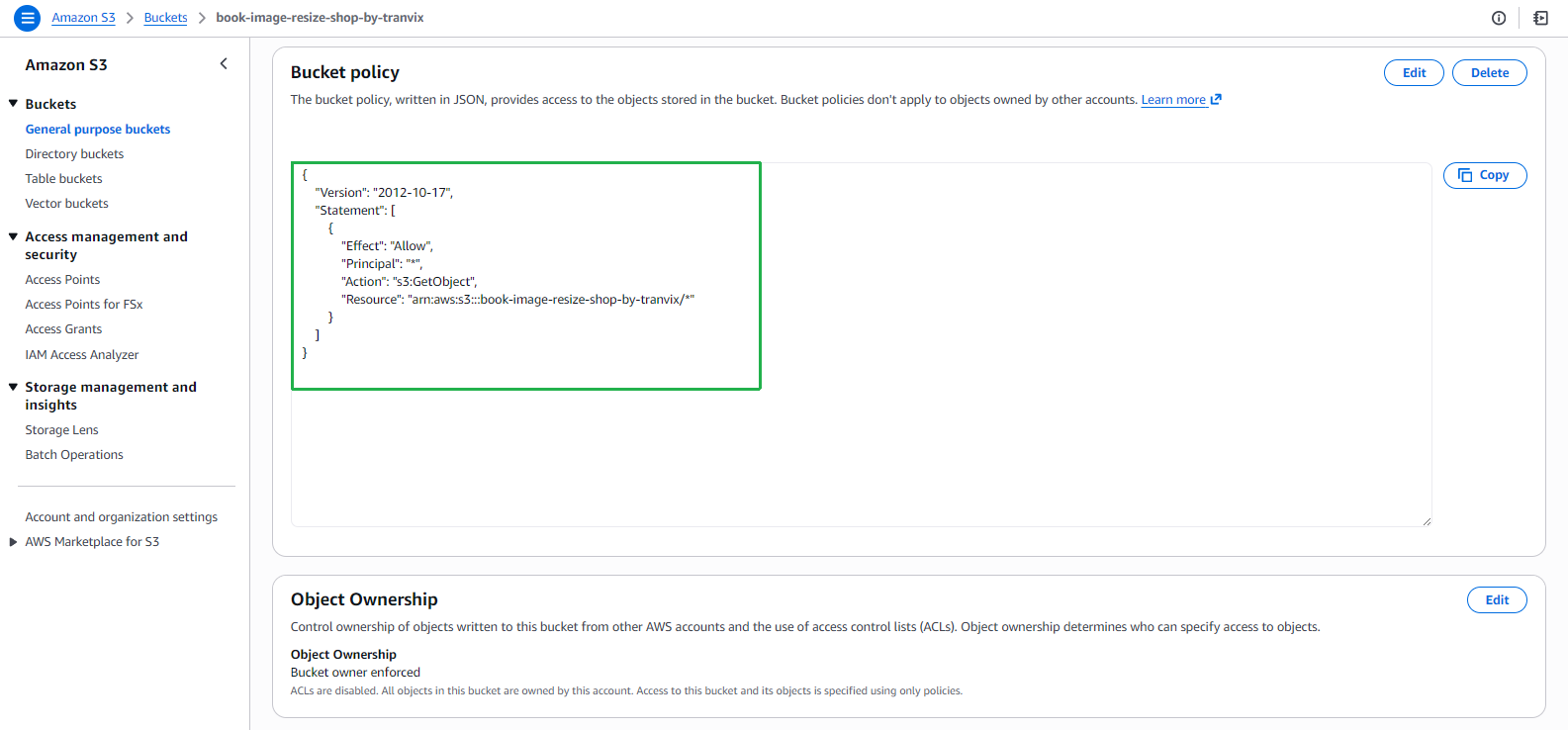Collapse the Buckets section triangle
This screenshot has height=730, width=1568.
pos(13,103)
